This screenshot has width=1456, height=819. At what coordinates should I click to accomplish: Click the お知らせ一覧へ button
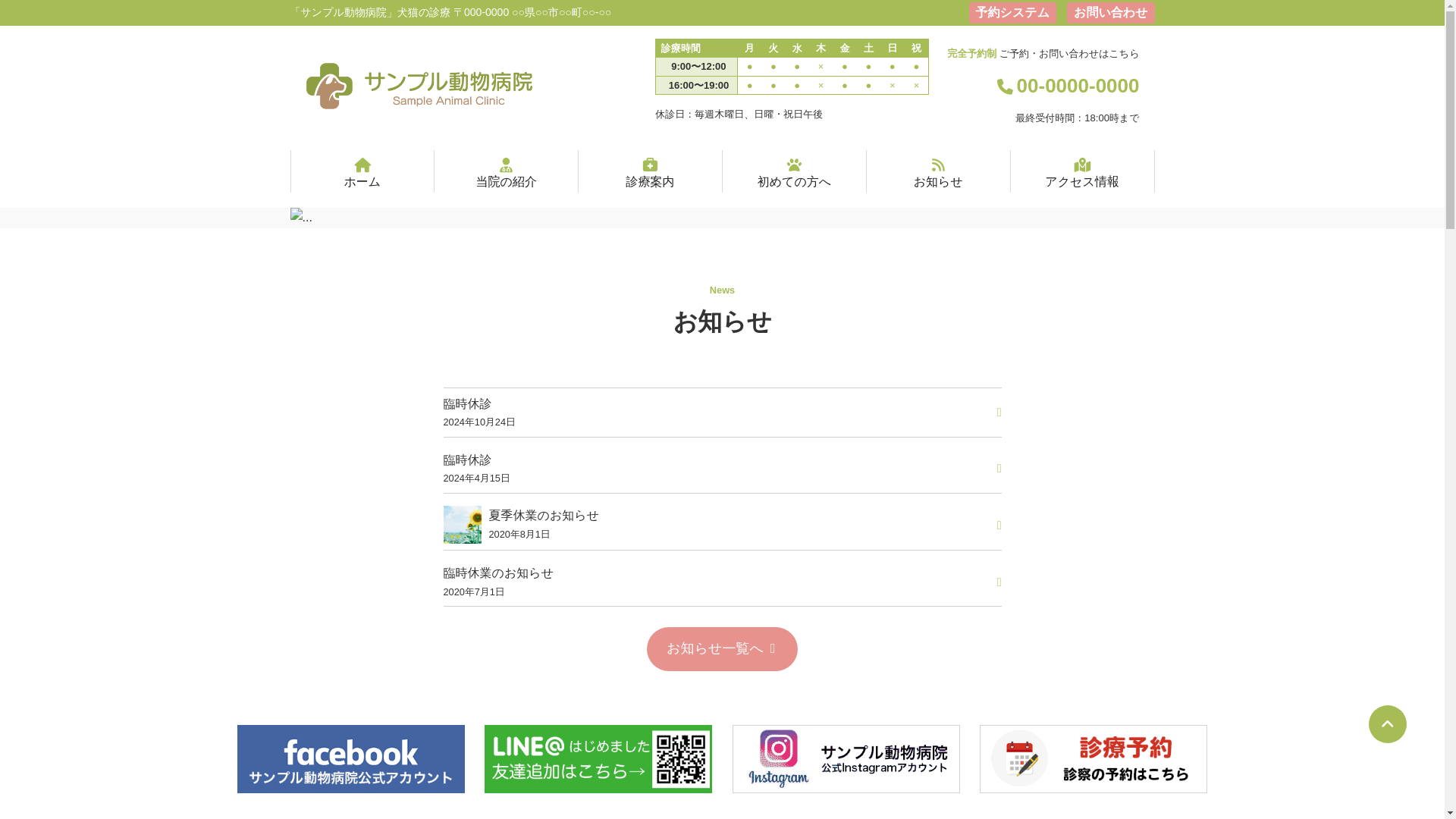point(722,649)
